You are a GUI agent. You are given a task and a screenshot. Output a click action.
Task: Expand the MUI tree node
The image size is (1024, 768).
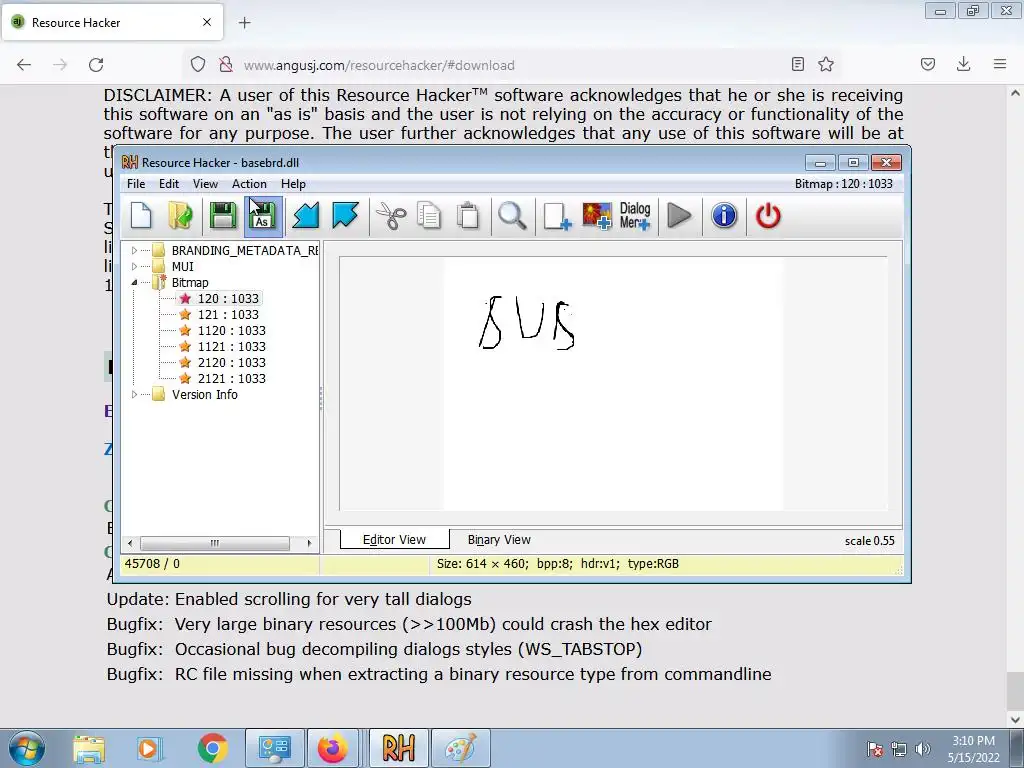pos(135,266)
